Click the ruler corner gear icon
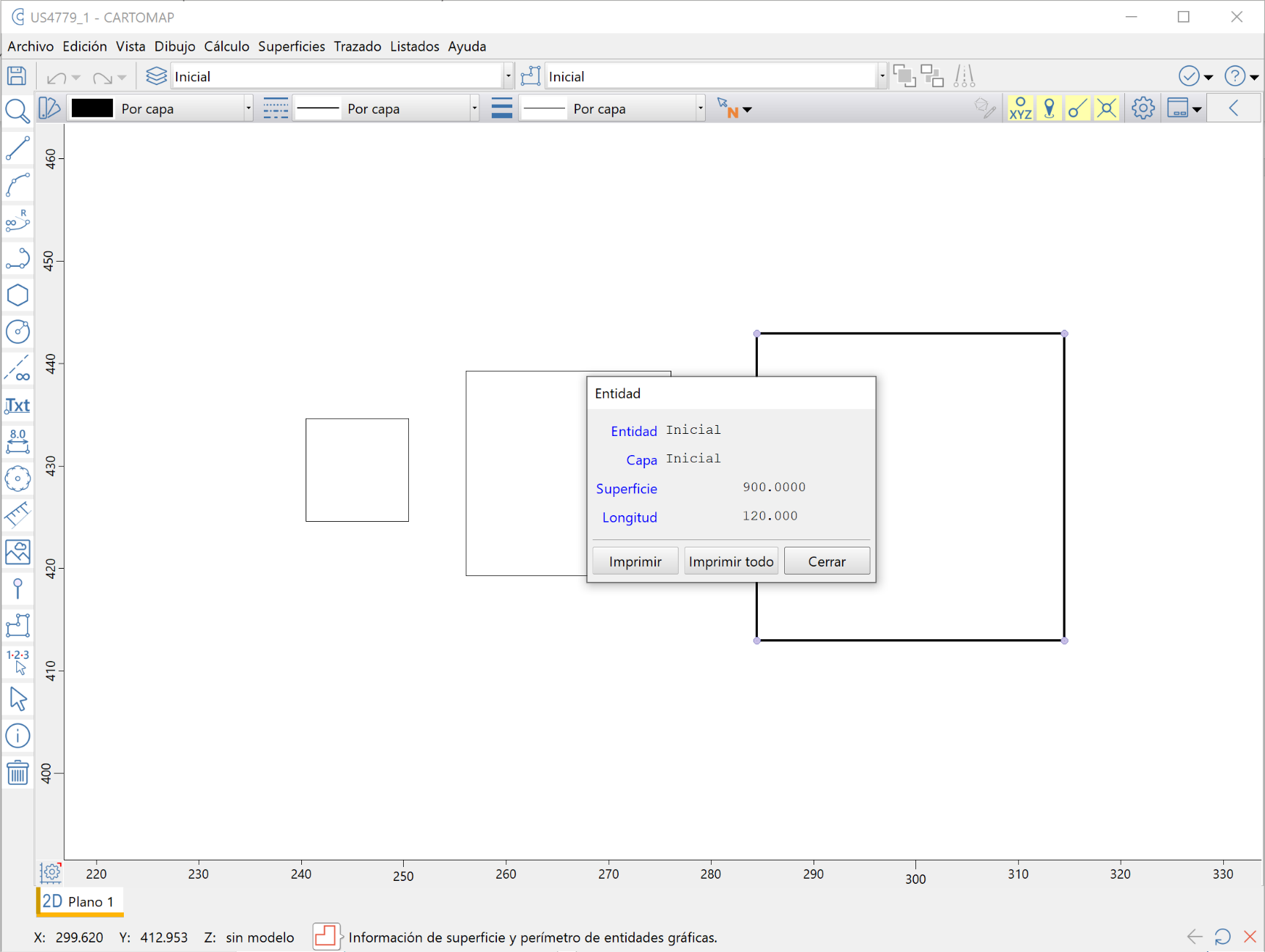This screenshot has width=1265, height=952. 51,872
